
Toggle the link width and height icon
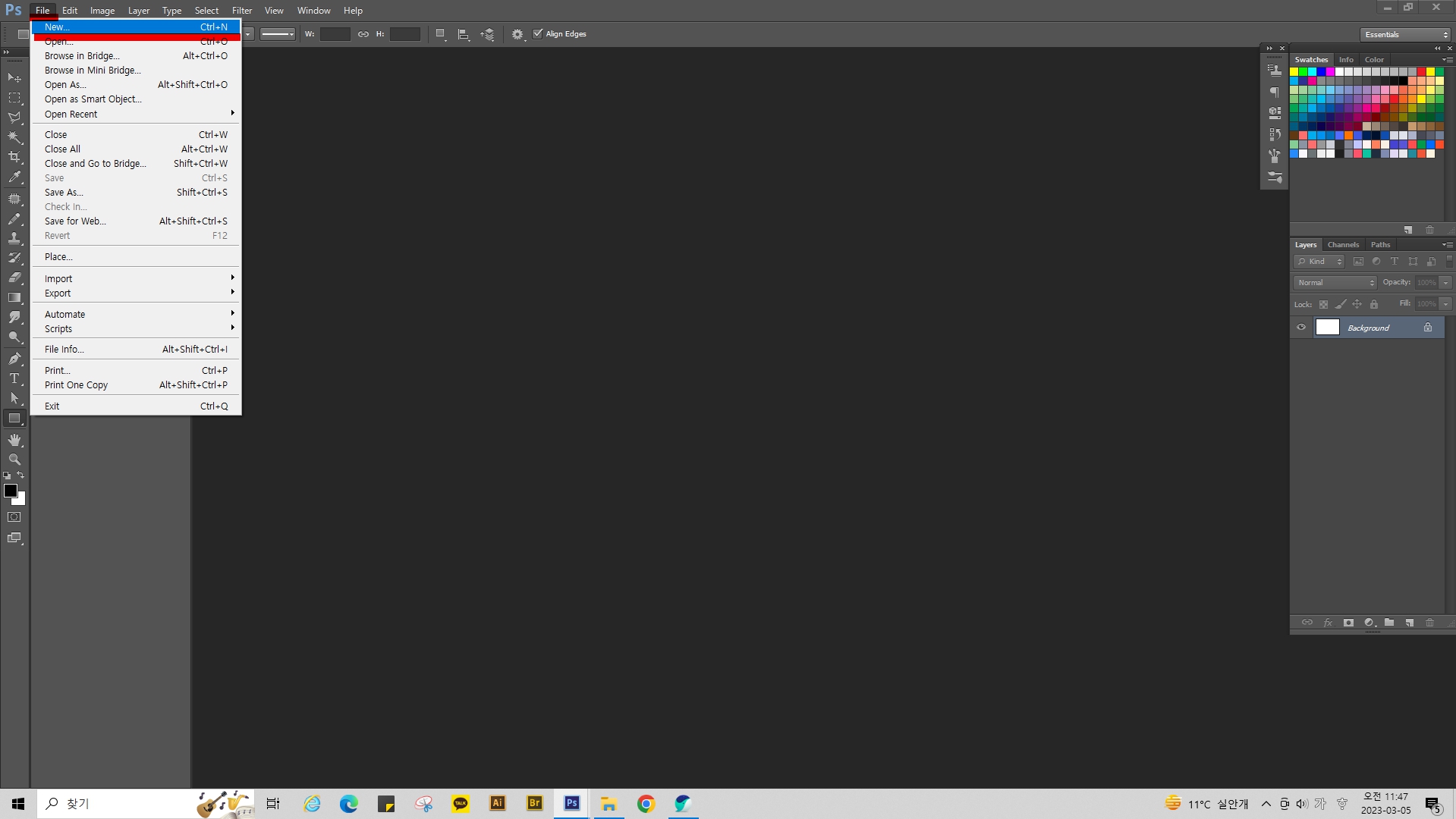coord(363,34)
